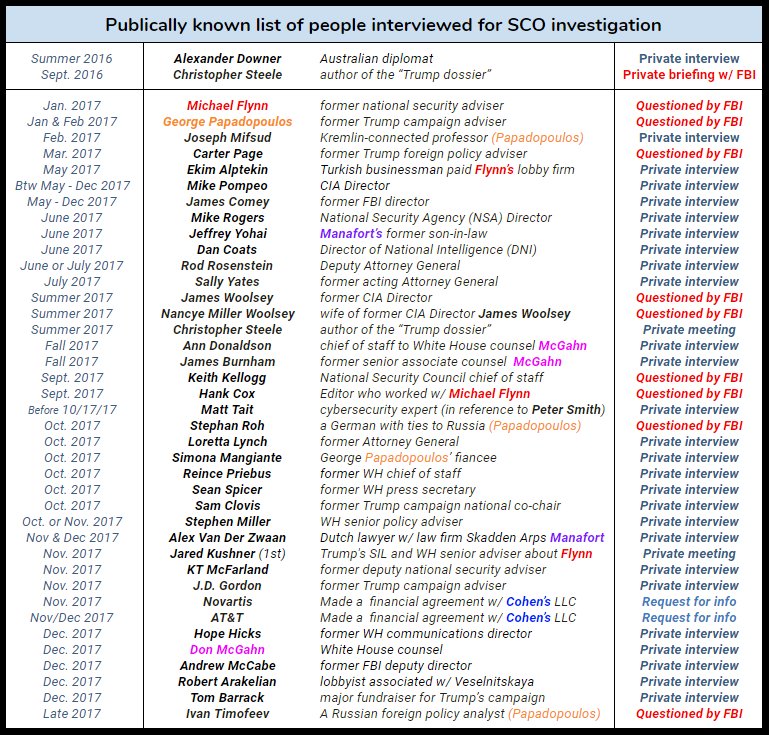Select the name 'Robert Arakelian'
This screenshot has height=735, width=769.
[x=227, y=682]
